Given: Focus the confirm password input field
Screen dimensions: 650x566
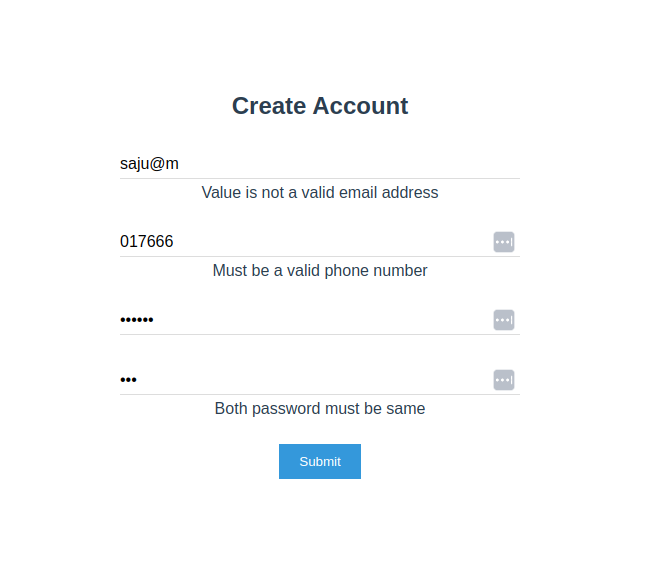Looking at the screenshot, I should pyautogui.click(x=300, y=380).
